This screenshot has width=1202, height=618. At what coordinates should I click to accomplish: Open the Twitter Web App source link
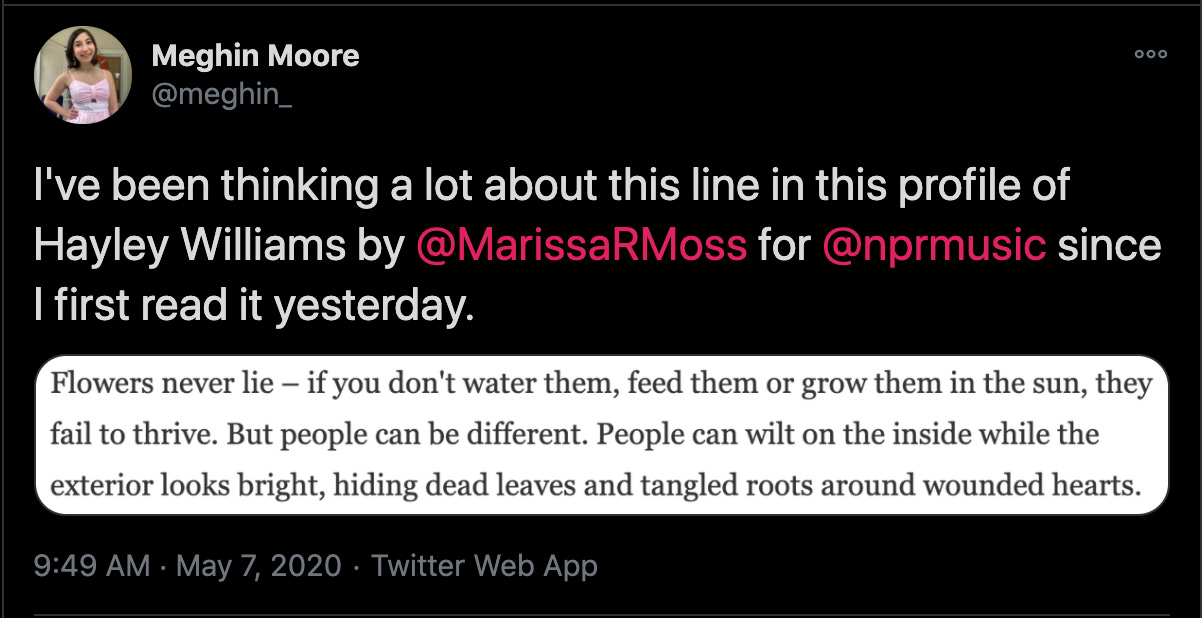(484, 567)
